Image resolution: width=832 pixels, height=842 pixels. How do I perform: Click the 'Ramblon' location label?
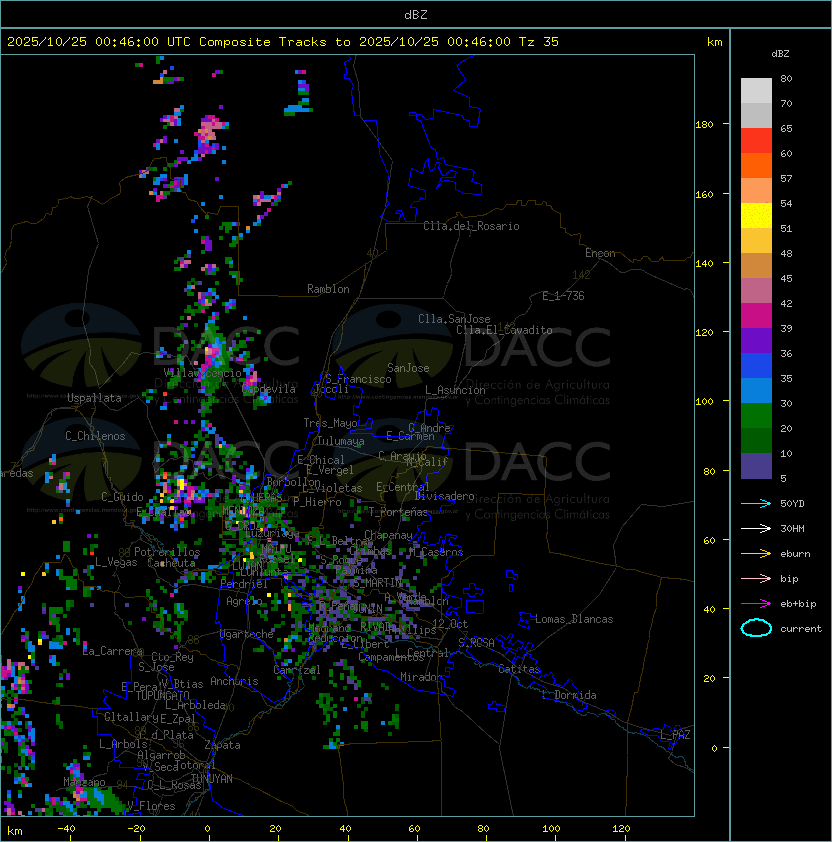(328, 289)
